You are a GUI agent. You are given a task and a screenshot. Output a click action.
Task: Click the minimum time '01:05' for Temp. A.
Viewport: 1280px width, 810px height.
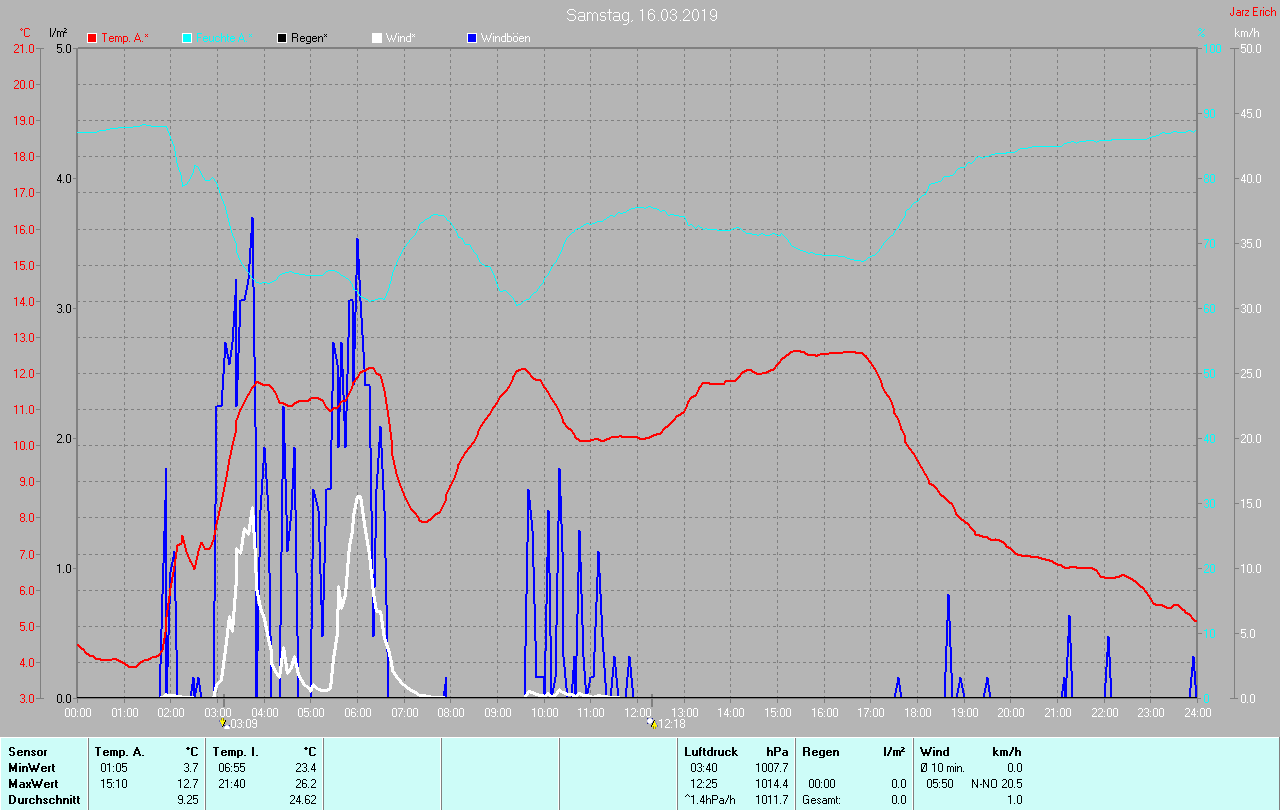(114, 767)
